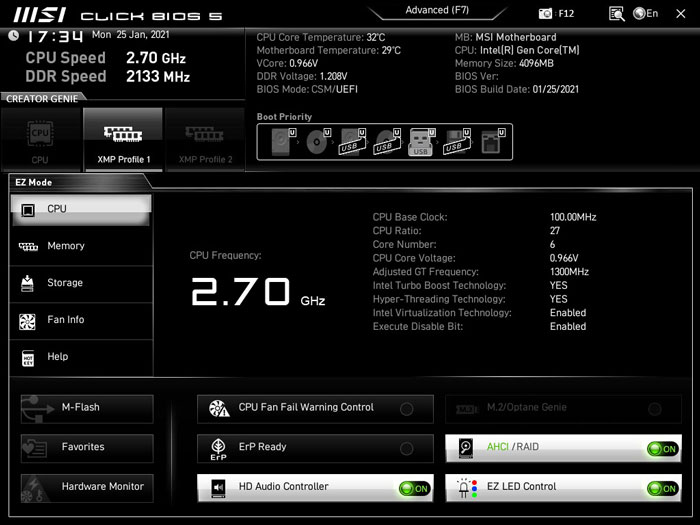Launch the M-Flash utility
This screenshot has height=525, width=700.
pos(87,408)
